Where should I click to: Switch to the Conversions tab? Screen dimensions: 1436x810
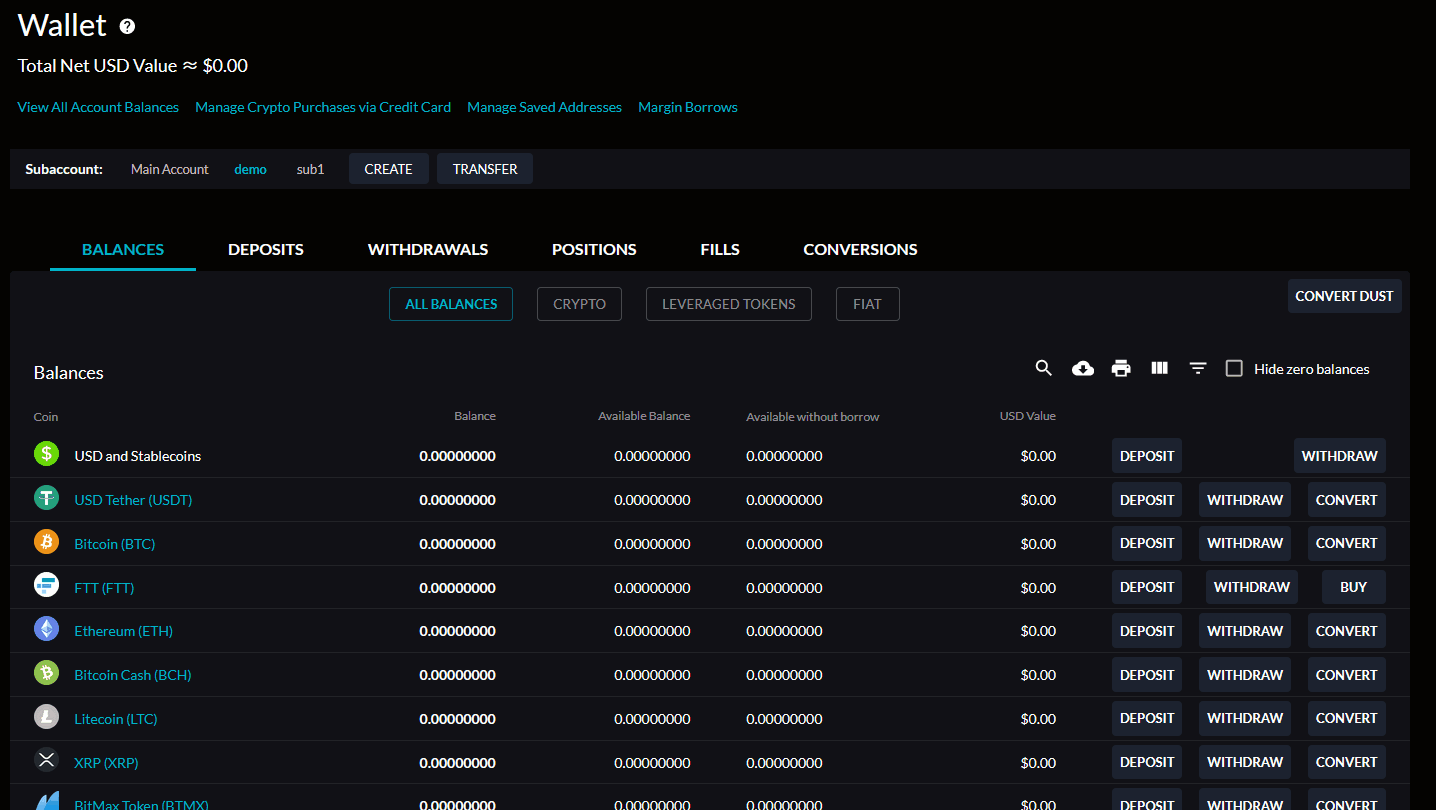[860, 250]
